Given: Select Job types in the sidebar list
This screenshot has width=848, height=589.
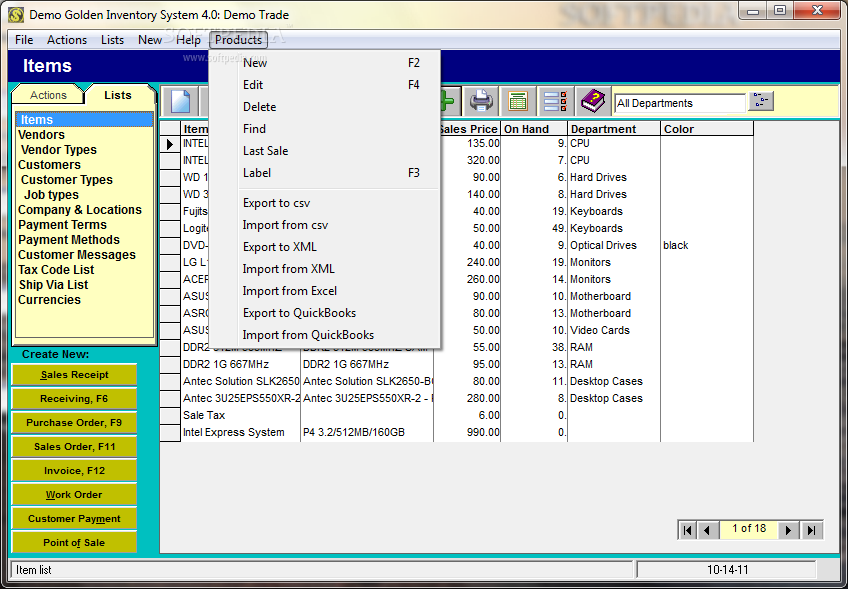Looking at the screenshot, I should [x=51, y=195].
